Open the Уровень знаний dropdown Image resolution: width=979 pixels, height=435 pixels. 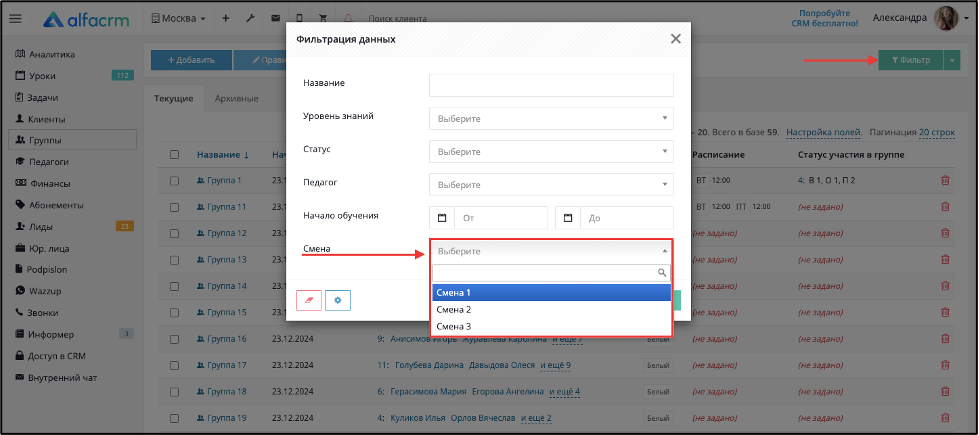(551, 118)
